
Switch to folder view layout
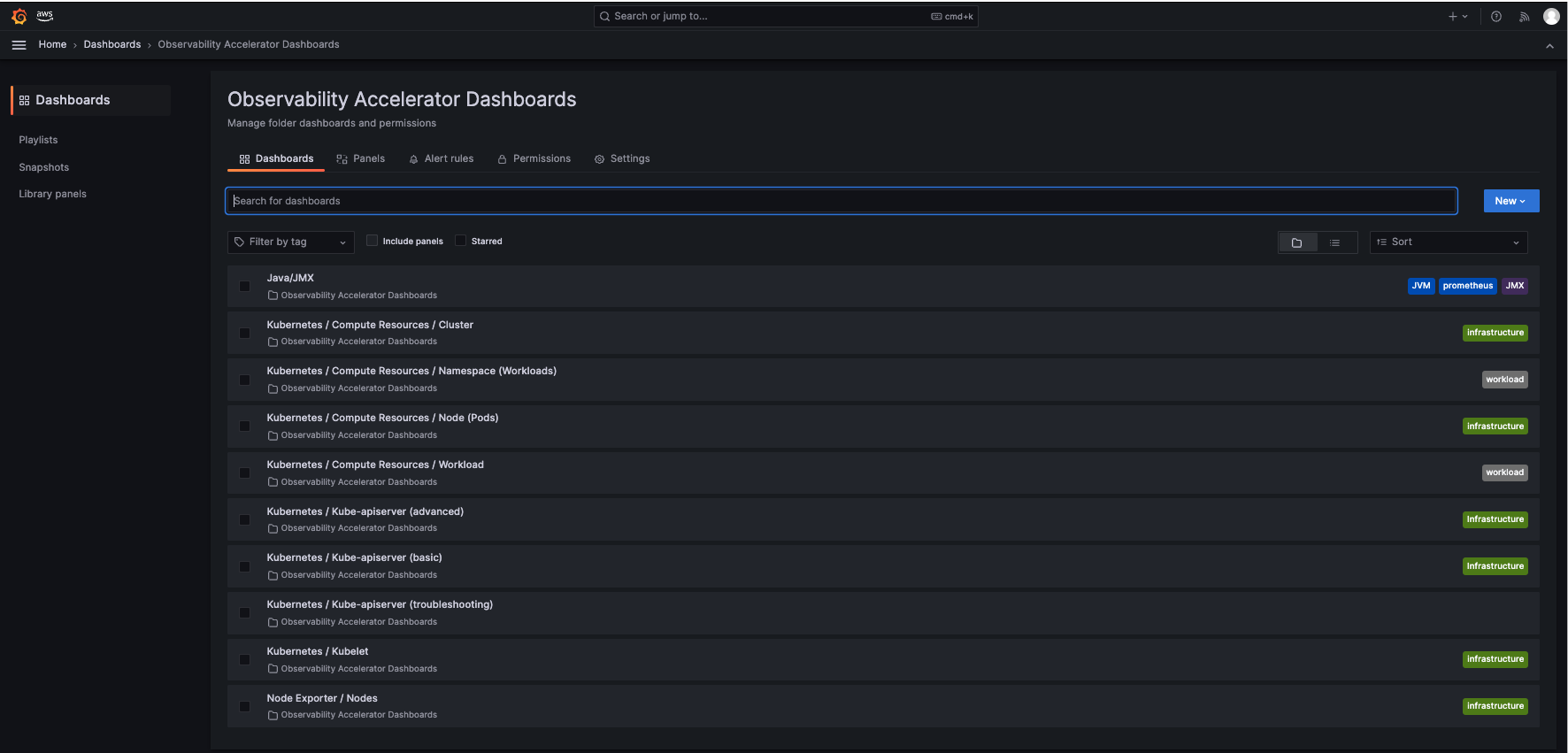[x=1297, y=242]
